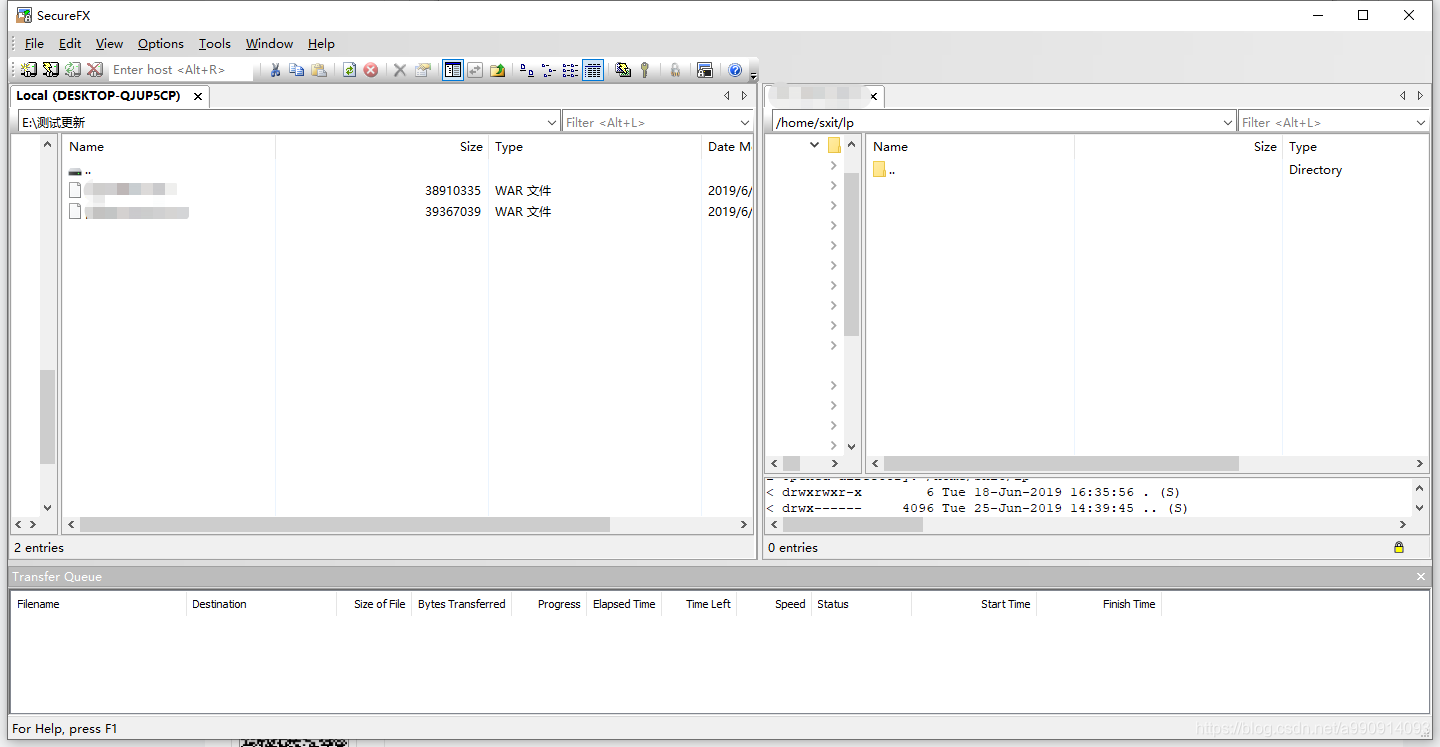This screenshot has height=747, width=1440.
Task: Close the Local (DESKTOP-QJUP5CP) tab
Action: click(198, 97)
